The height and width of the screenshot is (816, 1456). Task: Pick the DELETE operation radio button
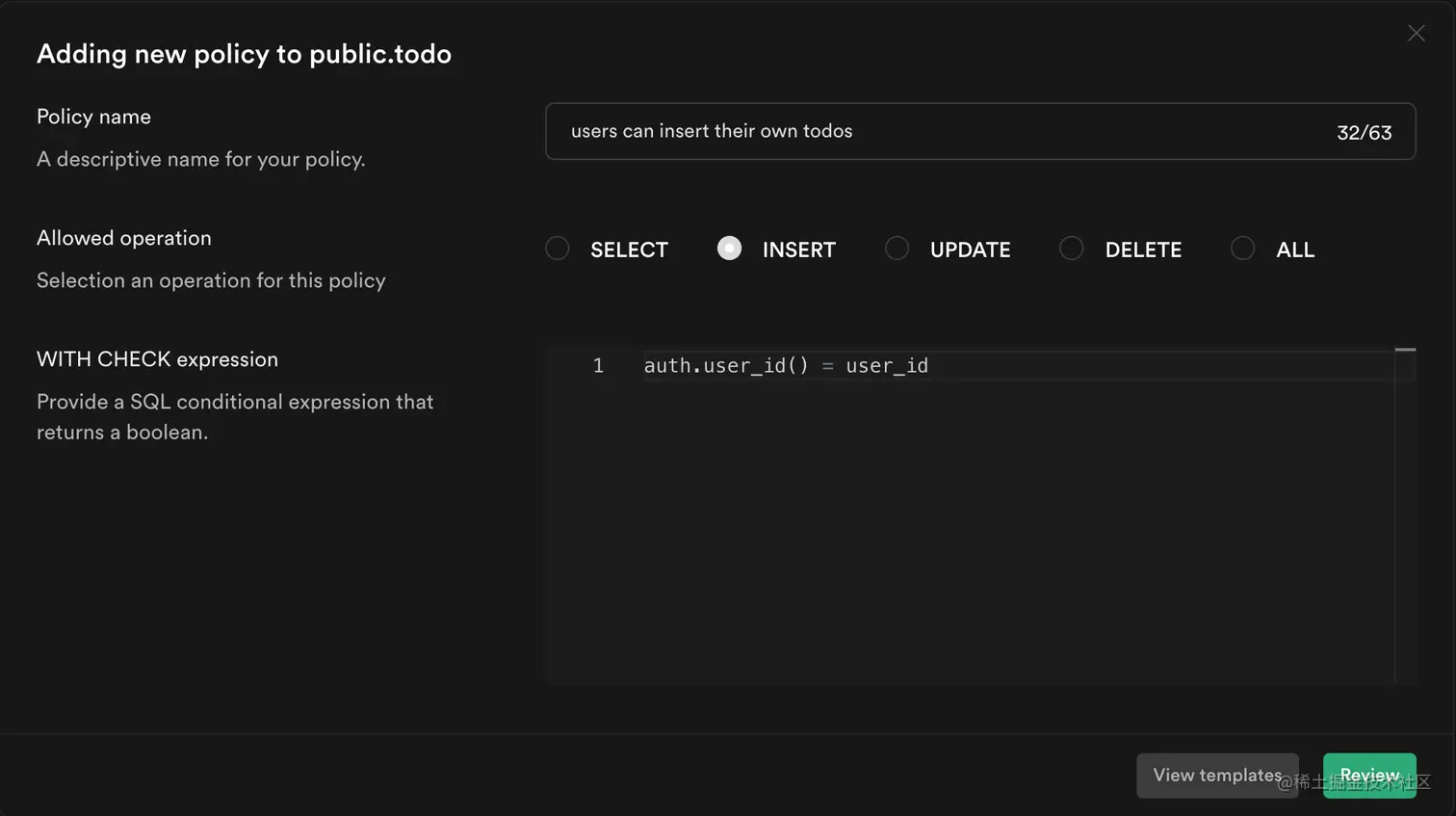coord(1071,249)
